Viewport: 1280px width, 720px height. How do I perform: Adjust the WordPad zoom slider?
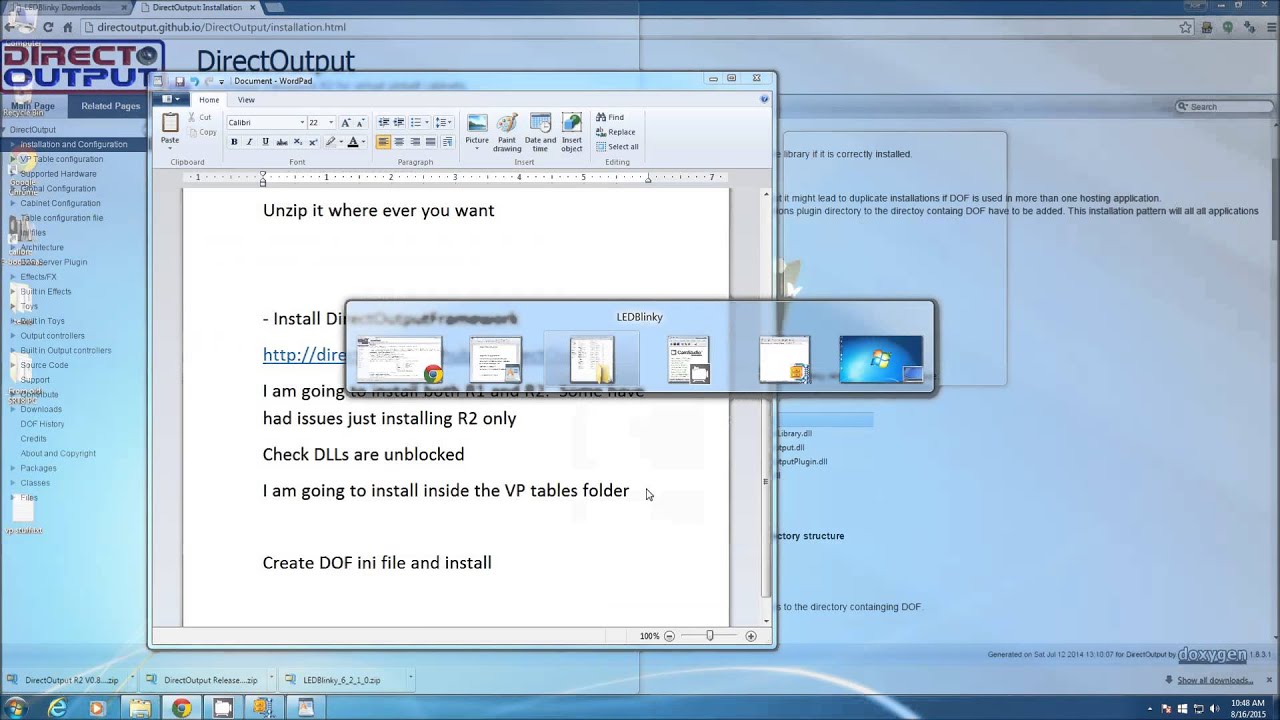[x=709, y=636]
